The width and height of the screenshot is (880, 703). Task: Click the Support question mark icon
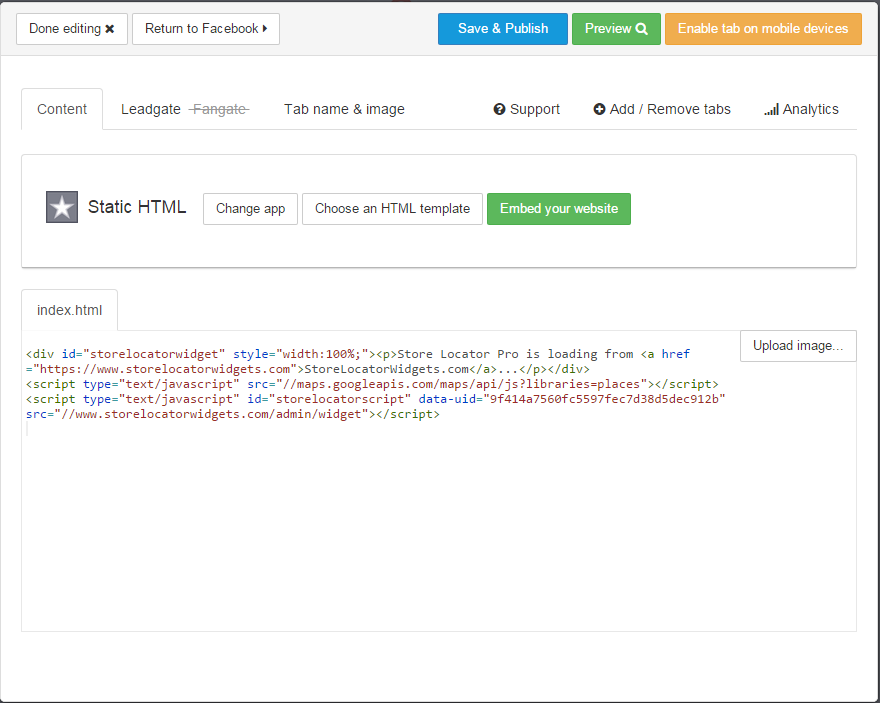point(499,109)
